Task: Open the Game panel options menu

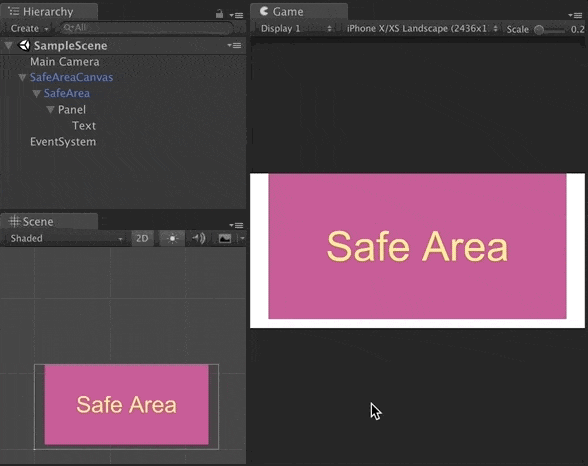Action: click(575, 15)
